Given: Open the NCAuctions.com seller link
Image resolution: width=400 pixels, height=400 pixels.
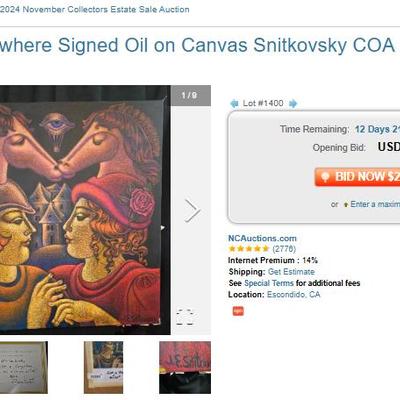Looking at the screenshot, I should (262, 238).
